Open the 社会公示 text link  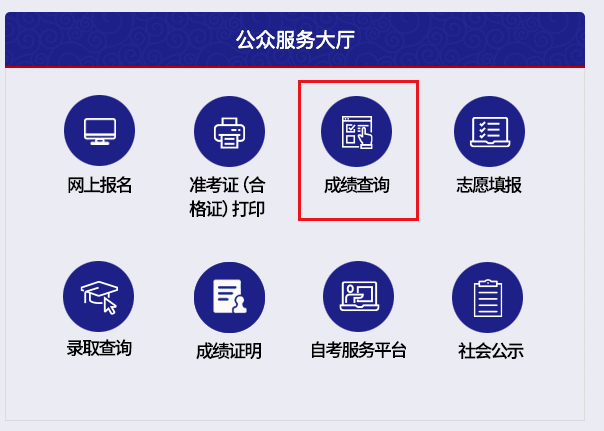coord(490,351)
